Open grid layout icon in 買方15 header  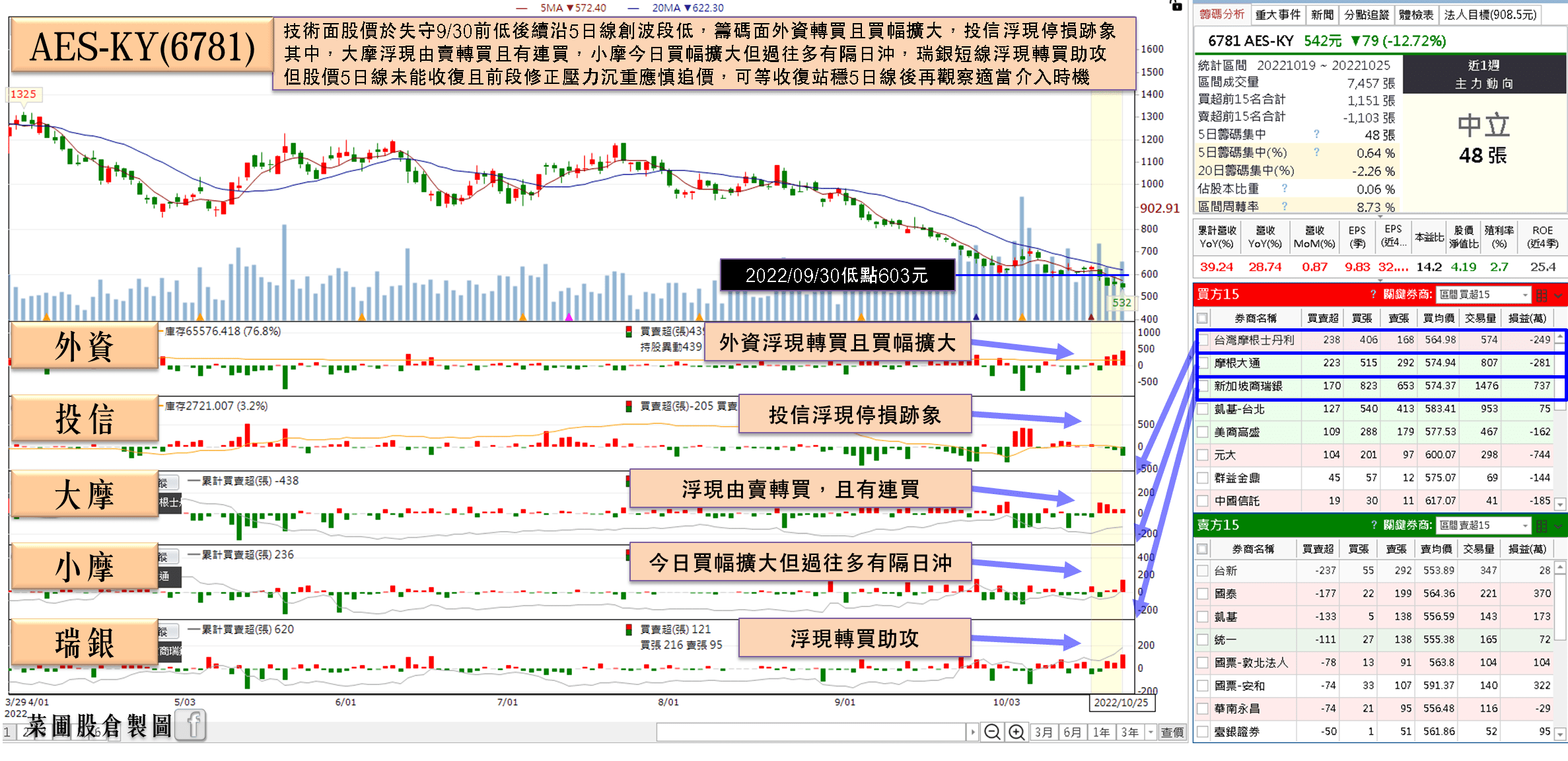point(1542,295)
